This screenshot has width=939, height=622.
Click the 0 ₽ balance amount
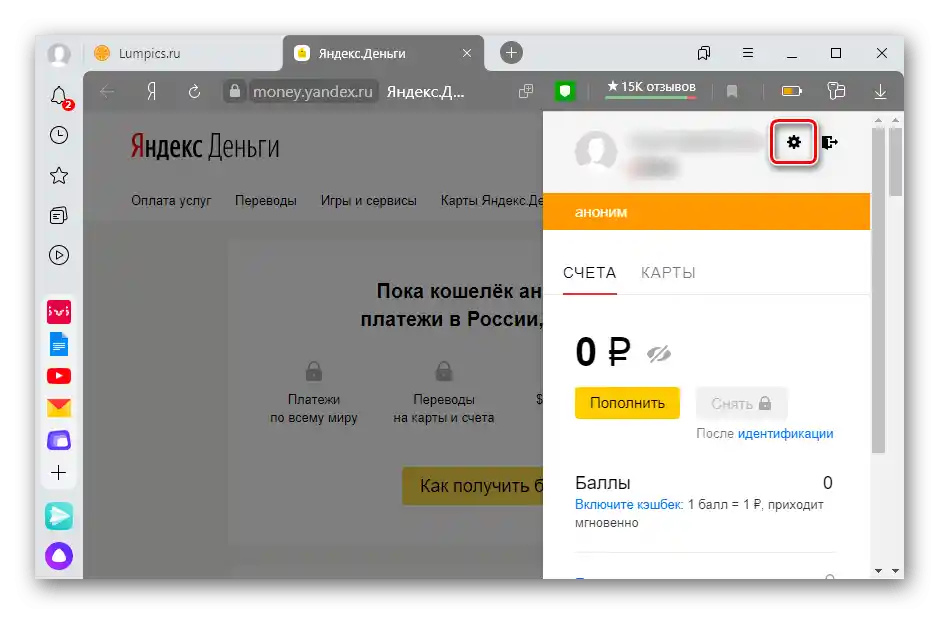pyautogui.click(x=603, y=351)
